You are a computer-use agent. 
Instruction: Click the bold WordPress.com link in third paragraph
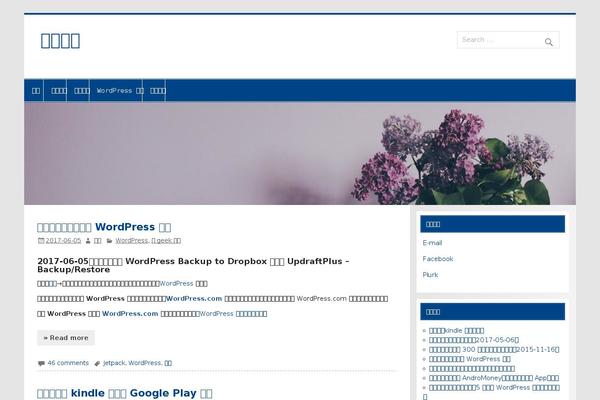tap(130, 313)
